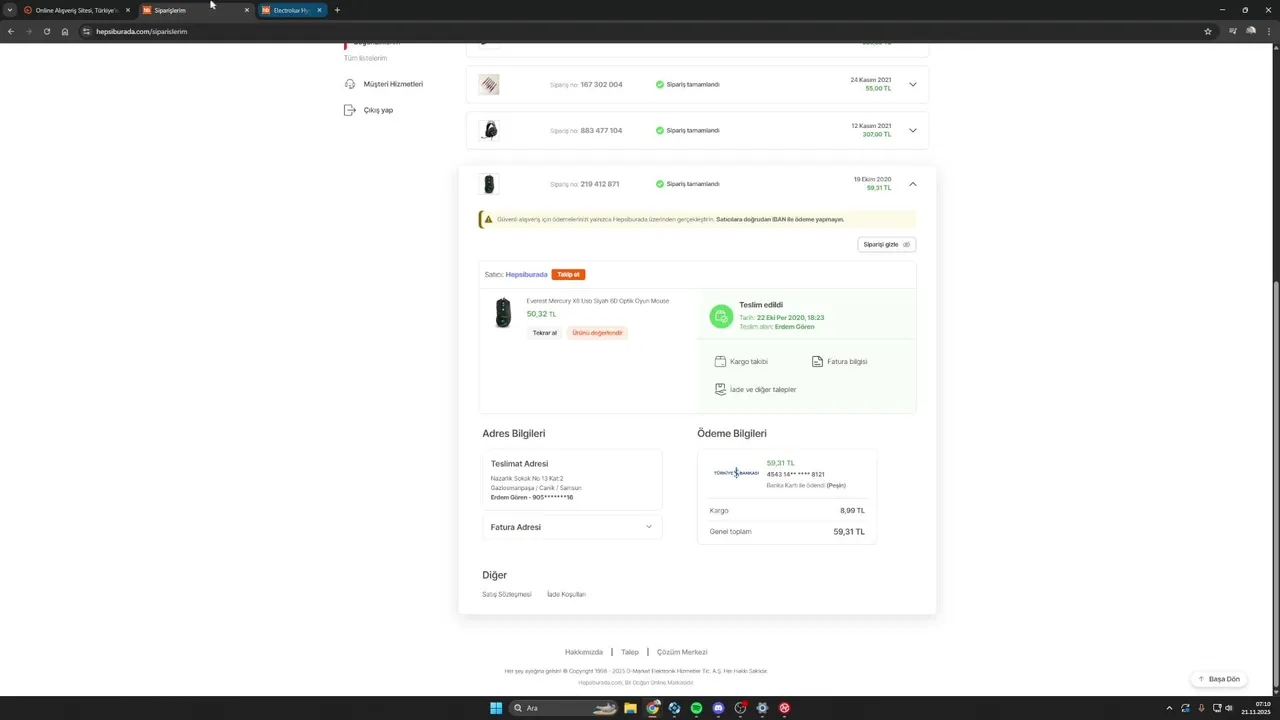Open the Chrome three-dot menu
The height and width of the screenshot is (720, 1280).
coord(1269,31)
